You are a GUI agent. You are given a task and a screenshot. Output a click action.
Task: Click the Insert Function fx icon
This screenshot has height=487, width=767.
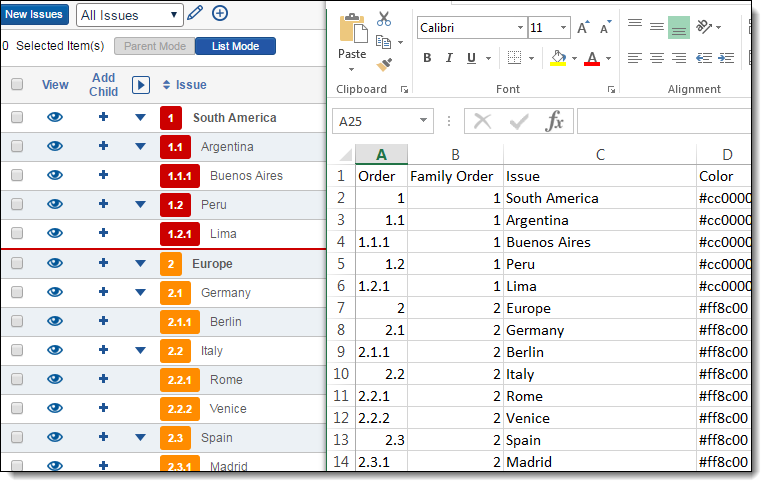click(554, 121)
